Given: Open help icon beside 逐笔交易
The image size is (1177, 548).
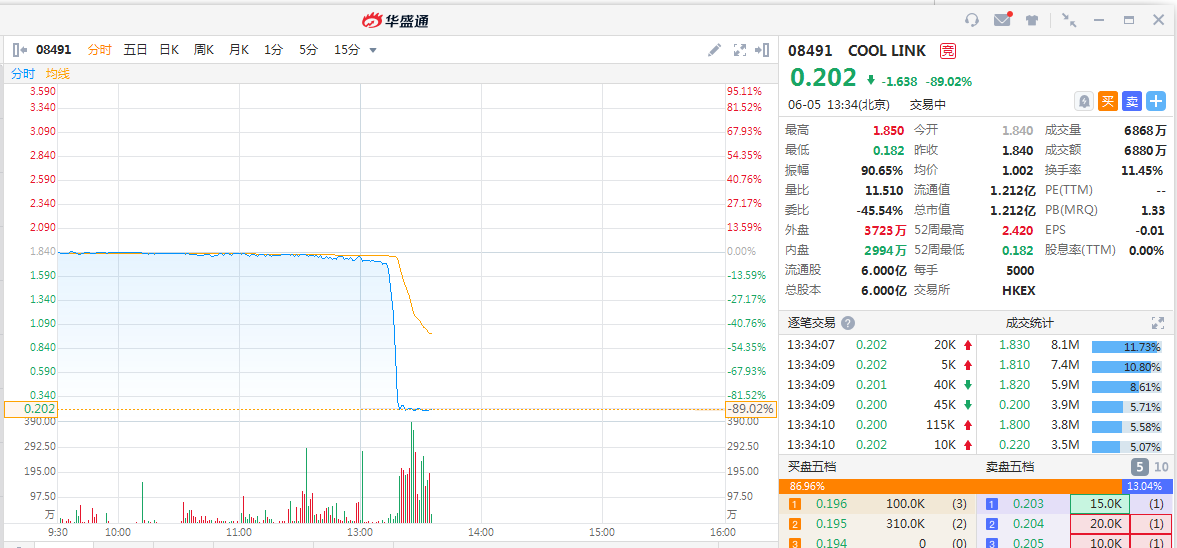Looking at the screenshot, I should (848, 324).
